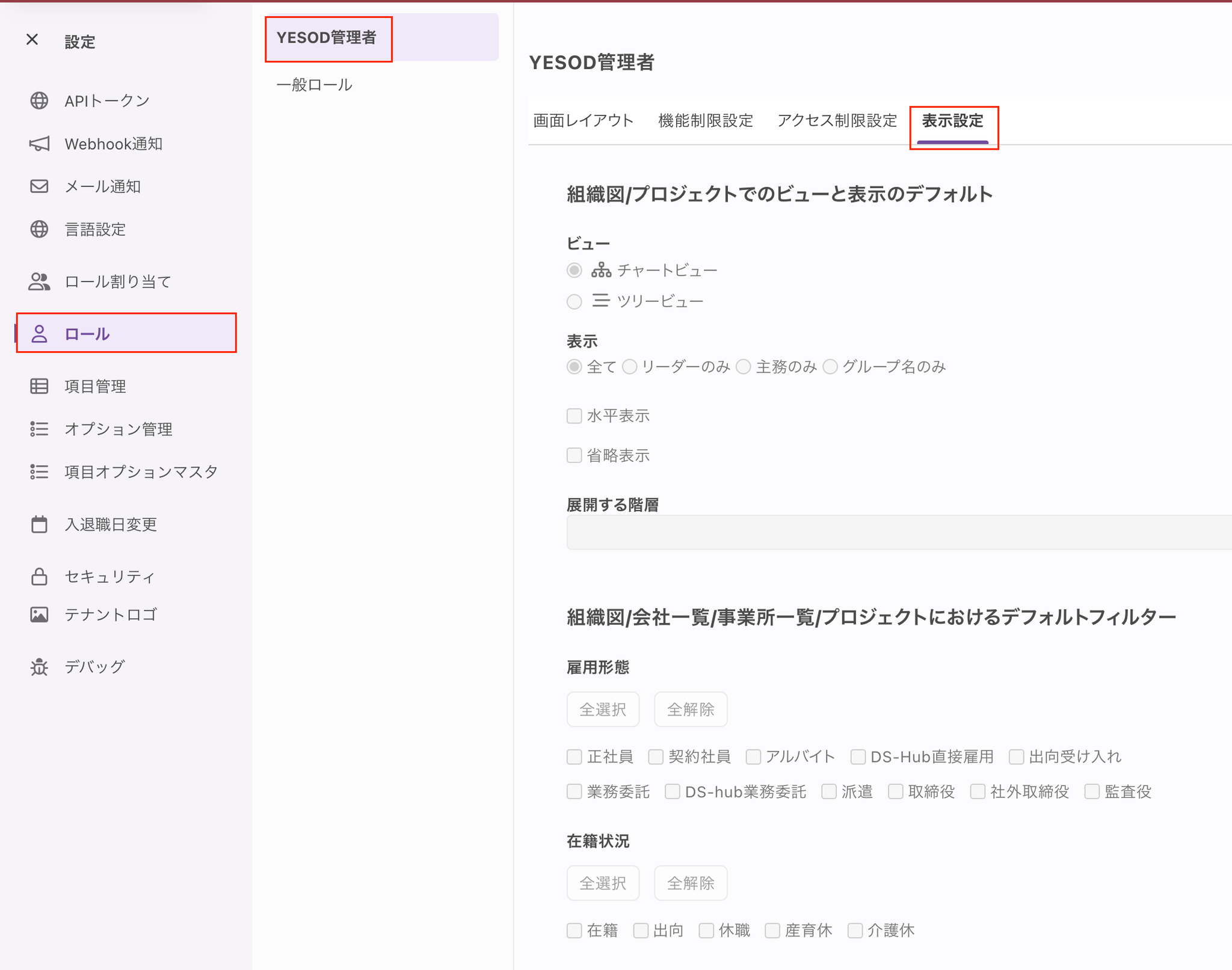
Task: Click 全解除 under 在籍状況
Action: coord(691,883)
